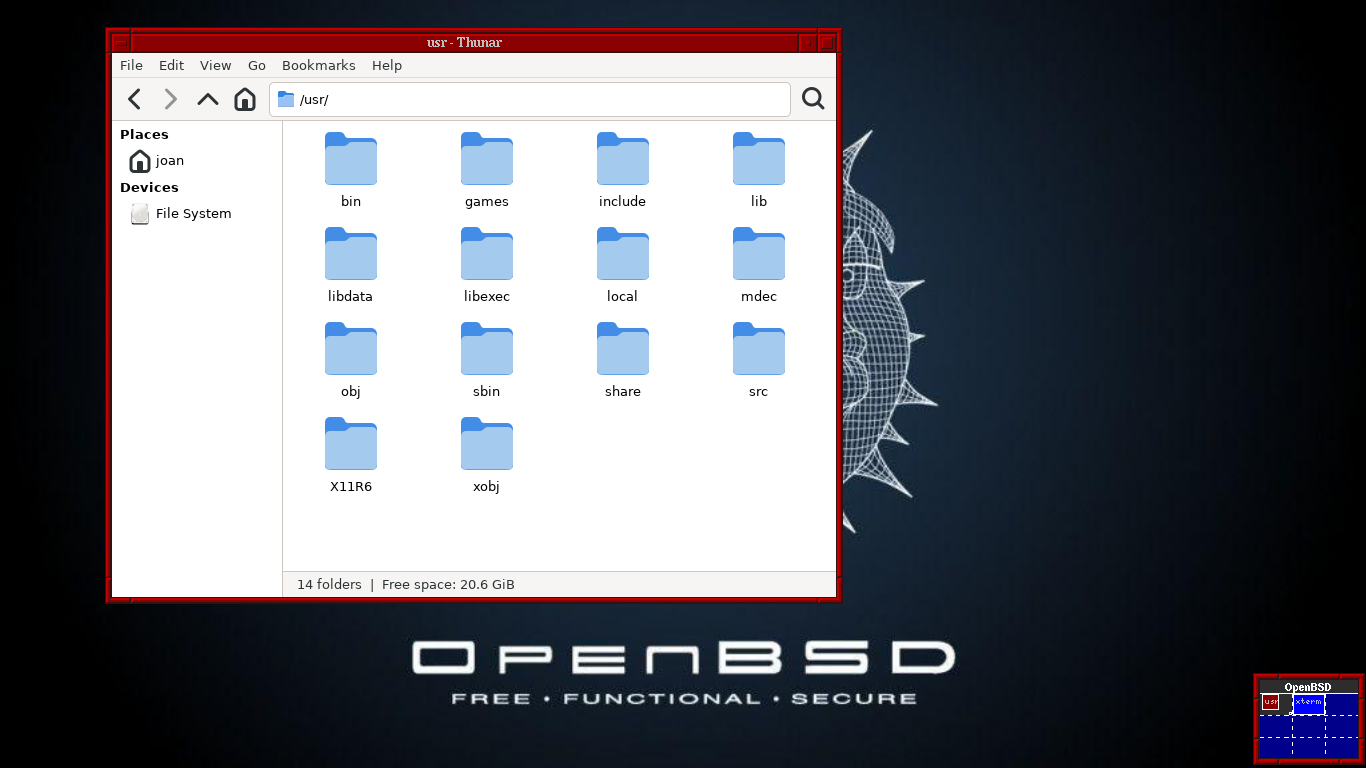Select the xterm mini window in the pager
This screenshot has height=768, width=1366.
(1309, 704)
